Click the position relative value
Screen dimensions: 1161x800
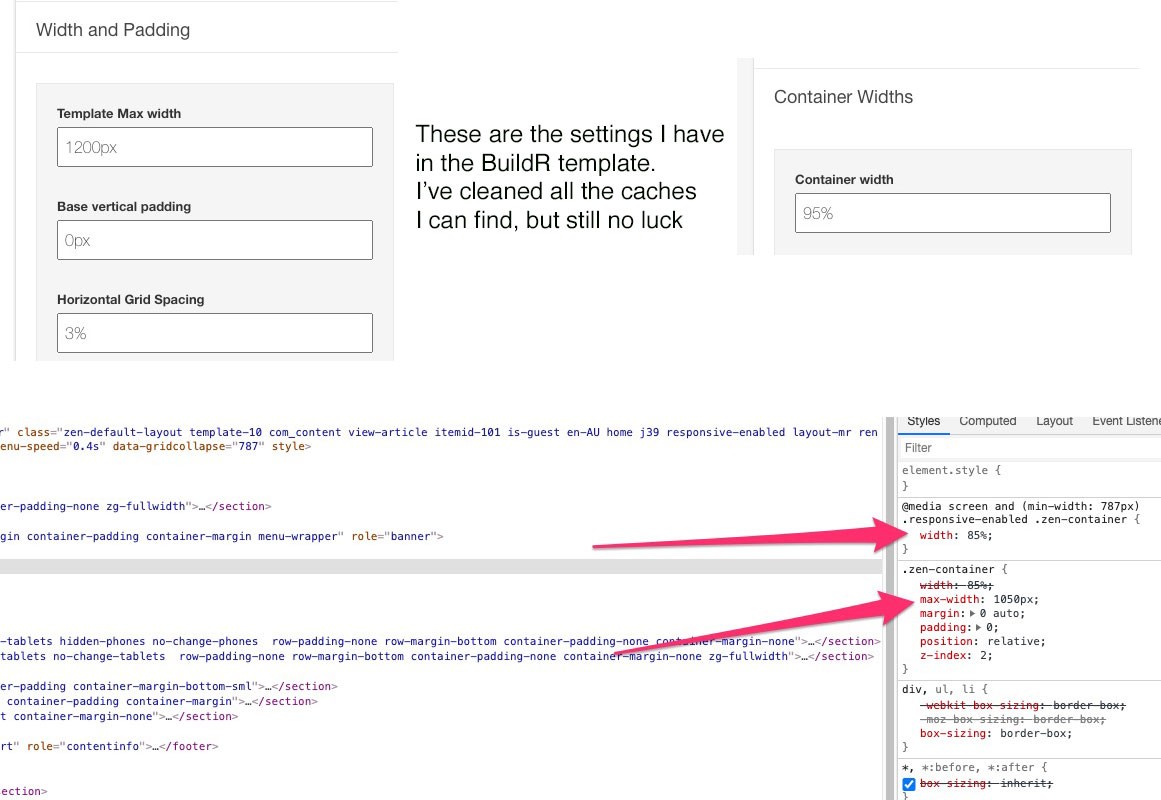point(1012,642)
